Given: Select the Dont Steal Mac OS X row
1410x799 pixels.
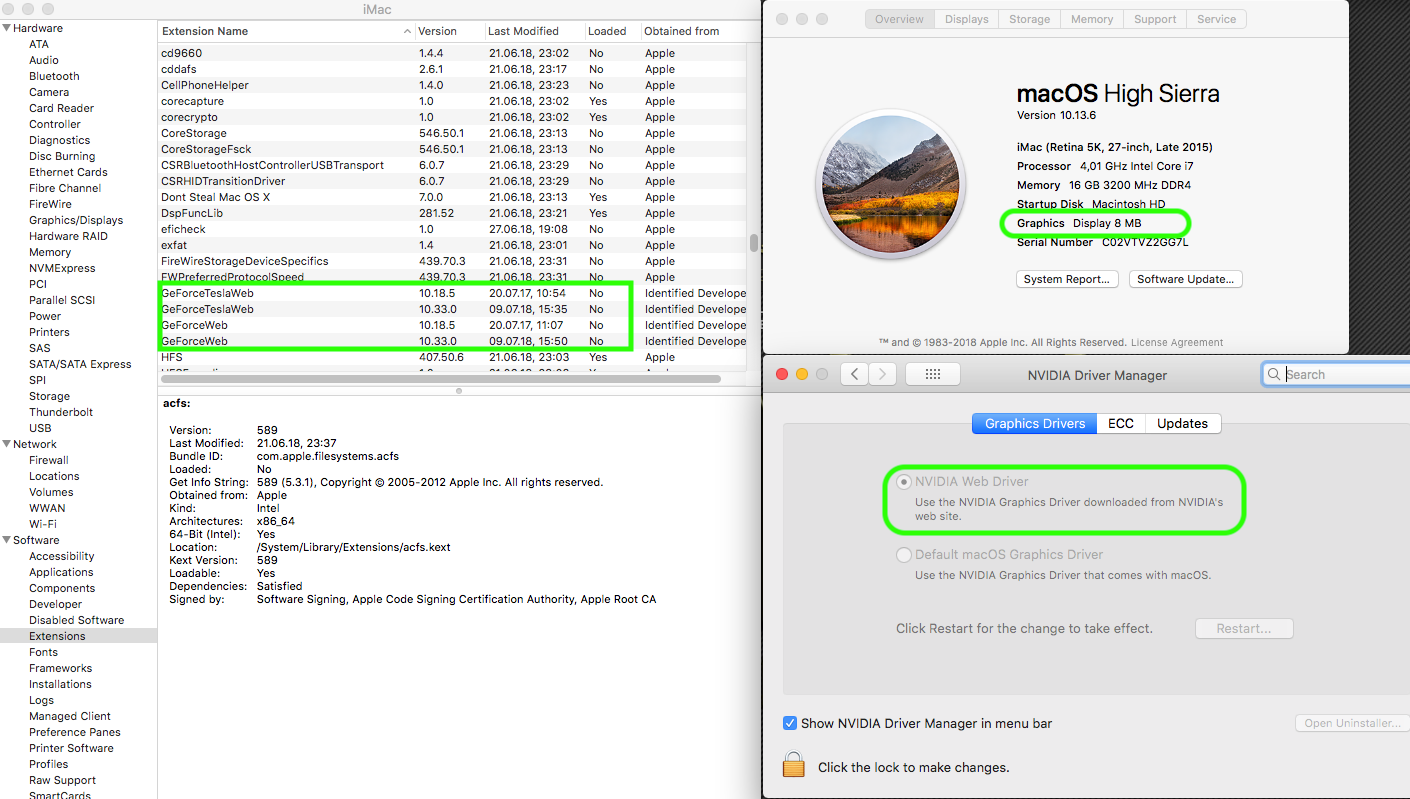Looking at the screenshot, I should [452, 197].
